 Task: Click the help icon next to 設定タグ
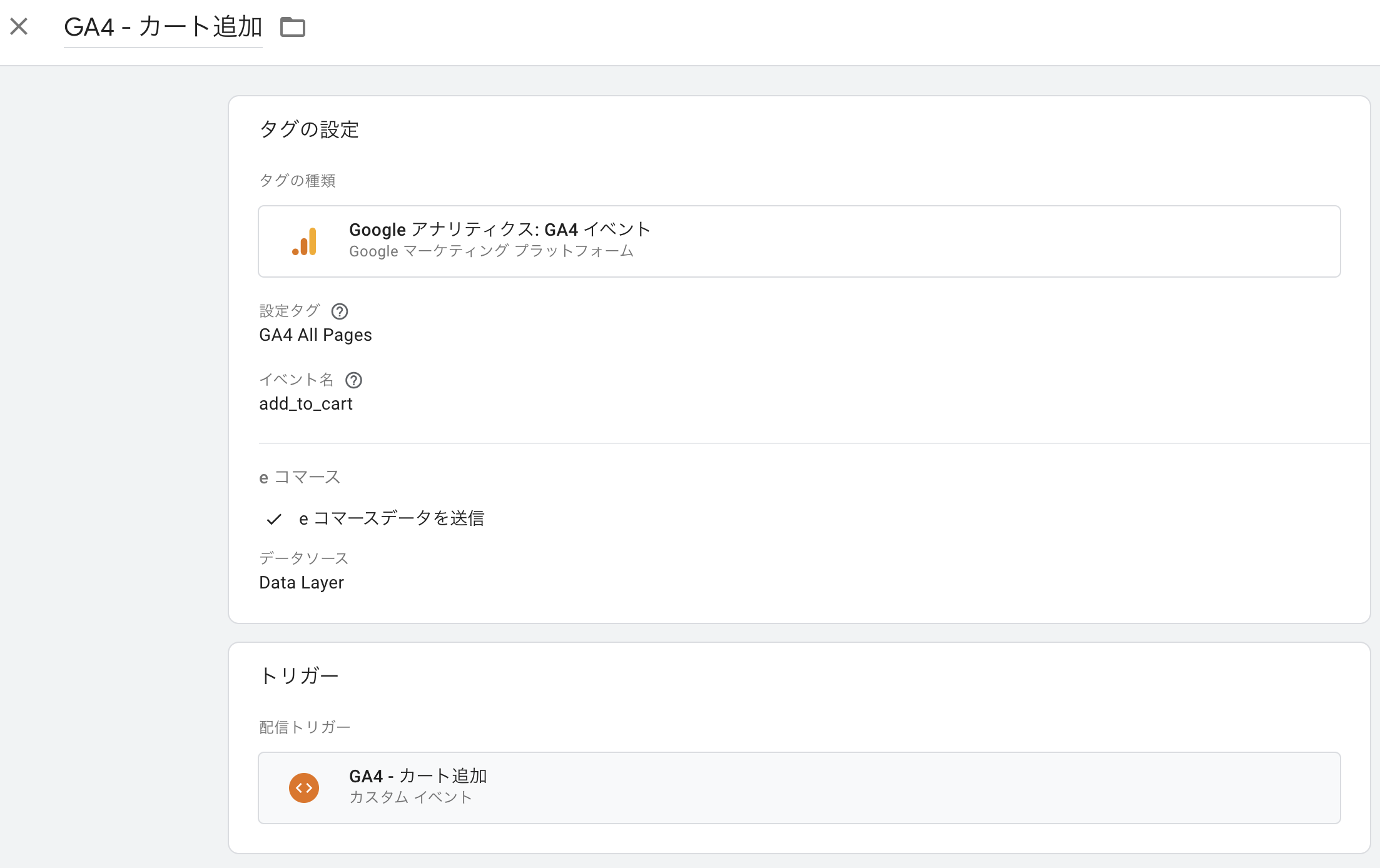[340, 311]
